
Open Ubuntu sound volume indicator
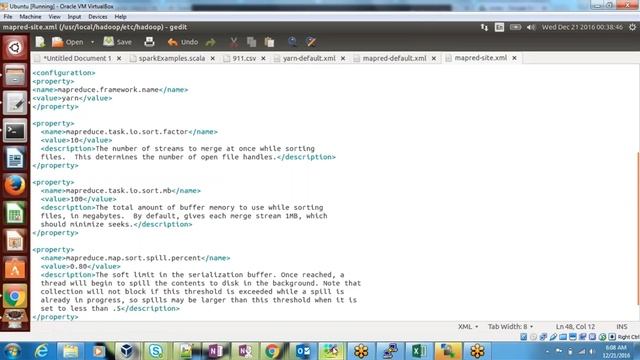click(531, 27)
